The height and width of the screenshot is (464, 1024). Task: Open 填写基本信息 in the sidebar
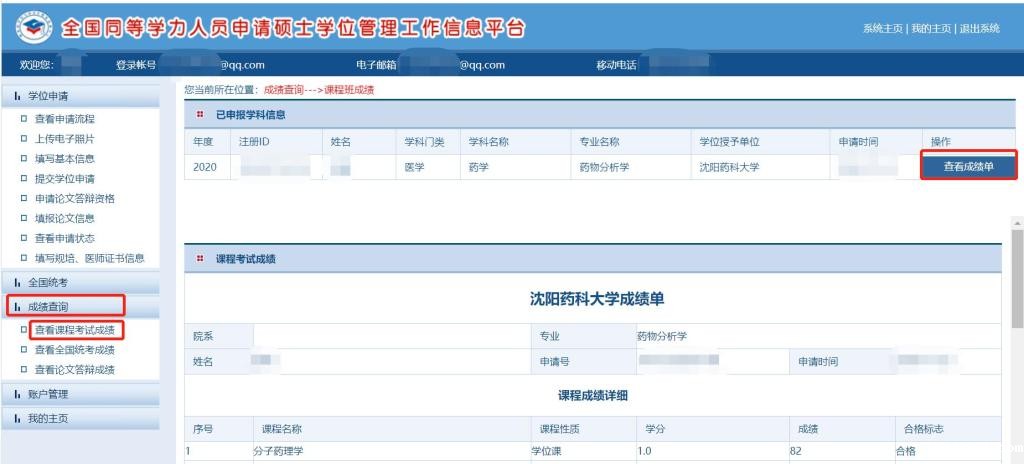click(65, 159)
